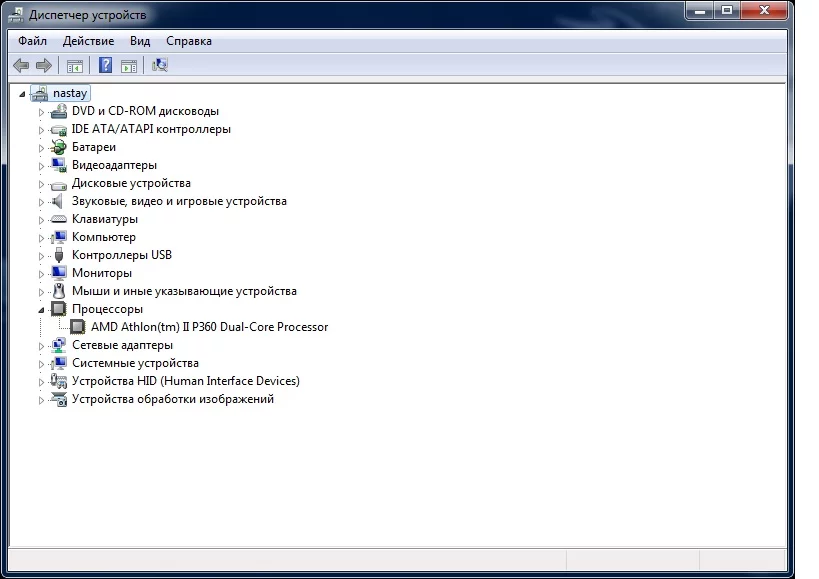819x579 pixels.
Task: Click the sound devices speaker icon
Action: (x=57, y=201)
